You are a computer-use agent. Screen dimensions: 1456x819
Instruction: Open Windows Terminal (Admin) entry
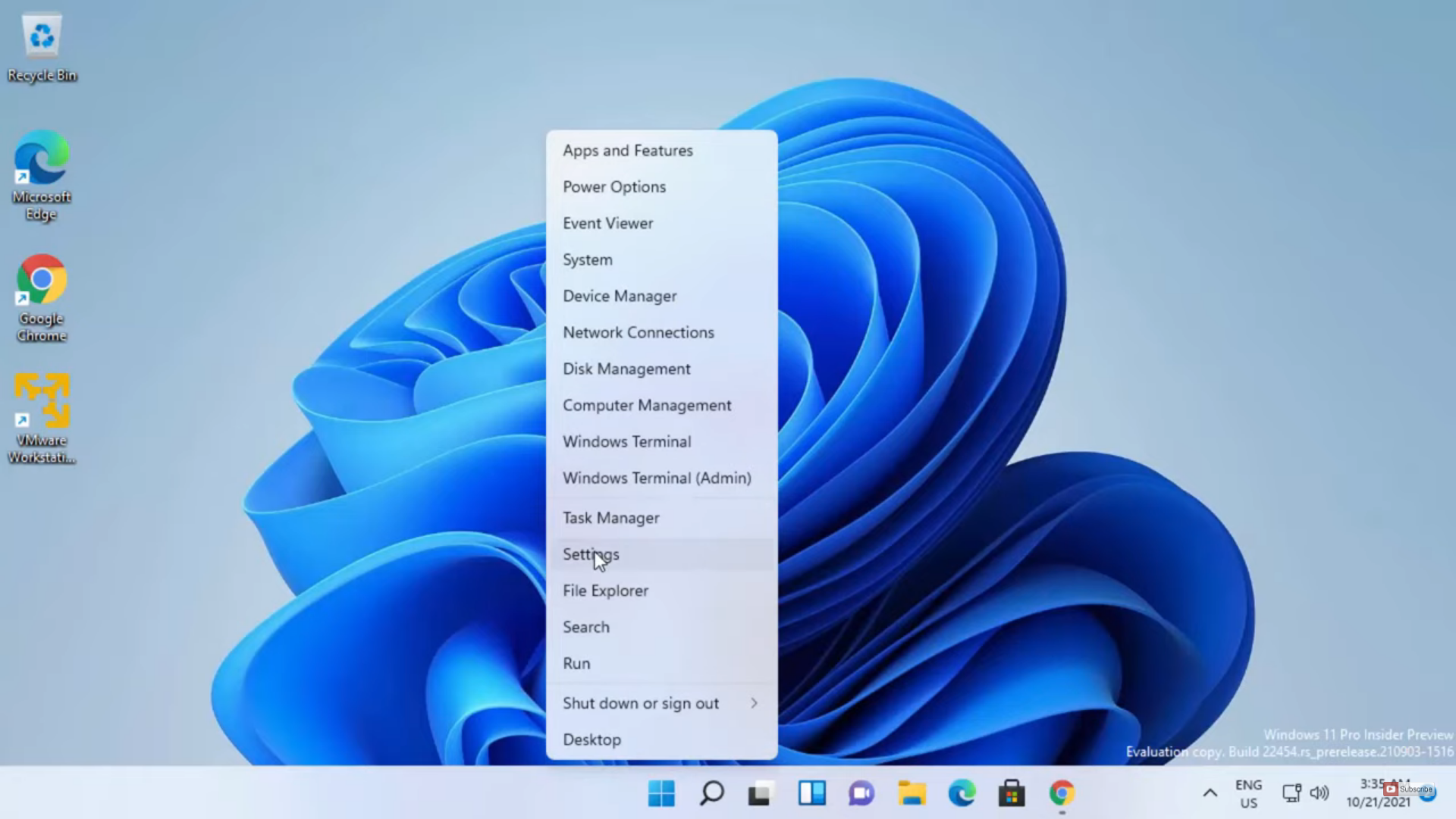coord(657,479)
